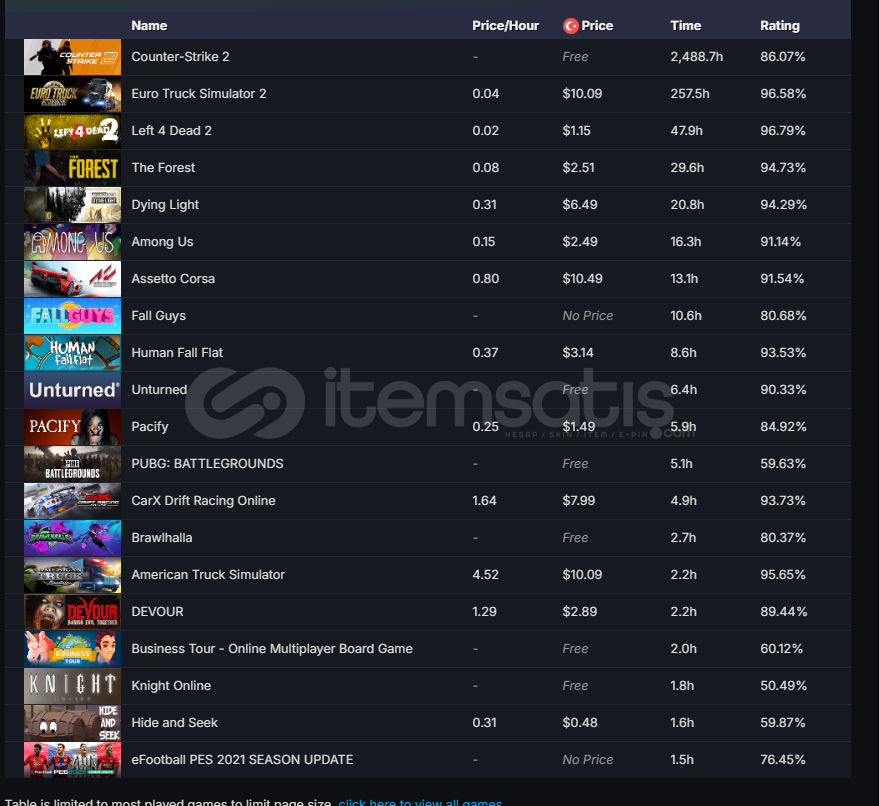
Task: Open the American Truck Simulator thumbnail
Action: point(72,575)
